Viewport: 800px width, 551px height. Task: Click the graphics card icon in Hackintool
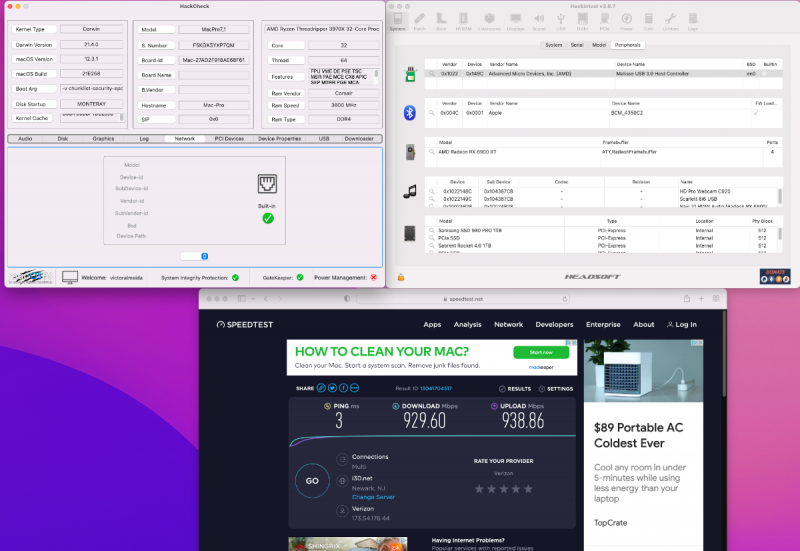[410, 152]
